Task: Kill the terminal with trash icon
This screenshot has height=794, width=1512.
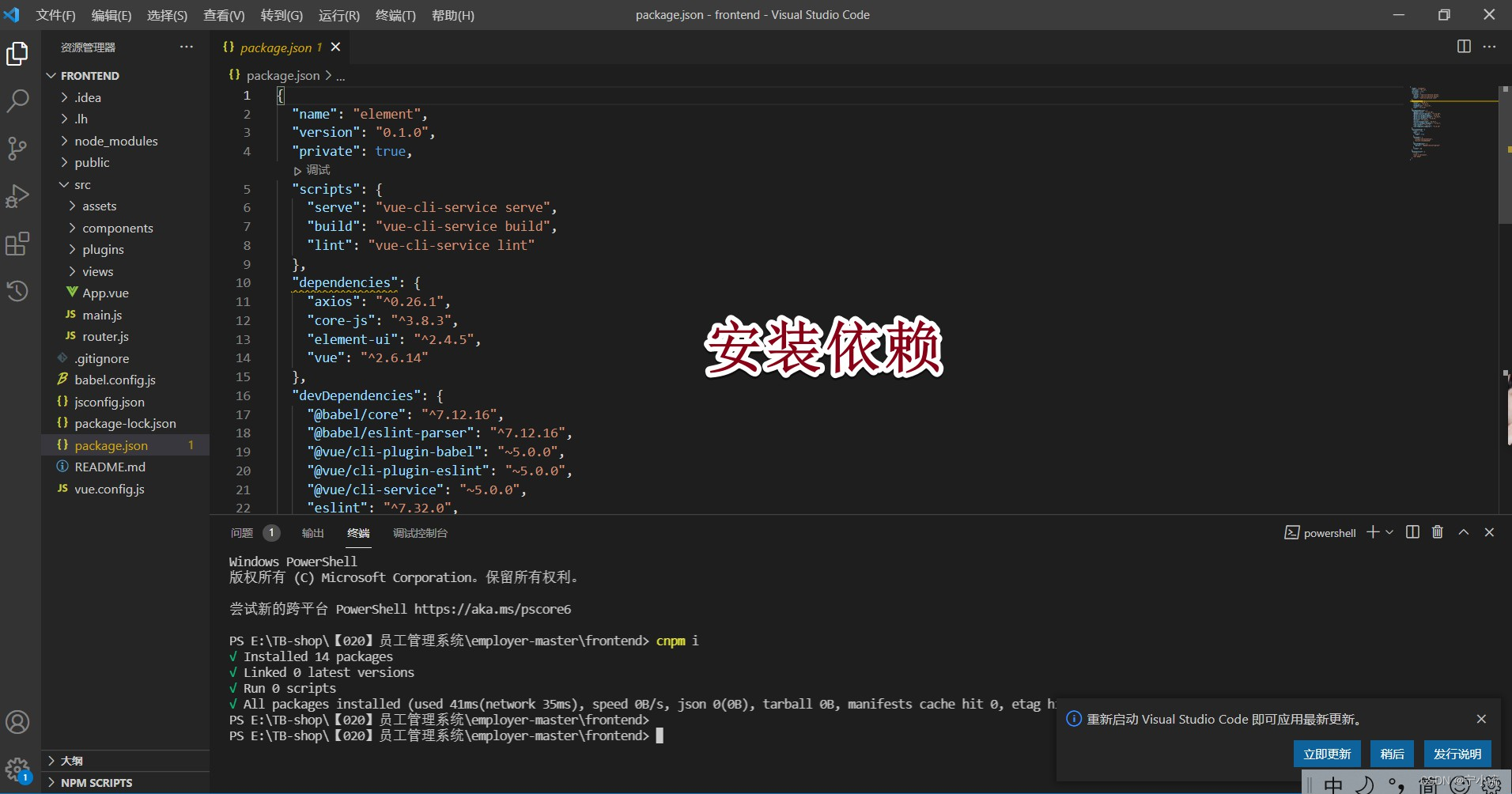Action: tap(1438, 532)
